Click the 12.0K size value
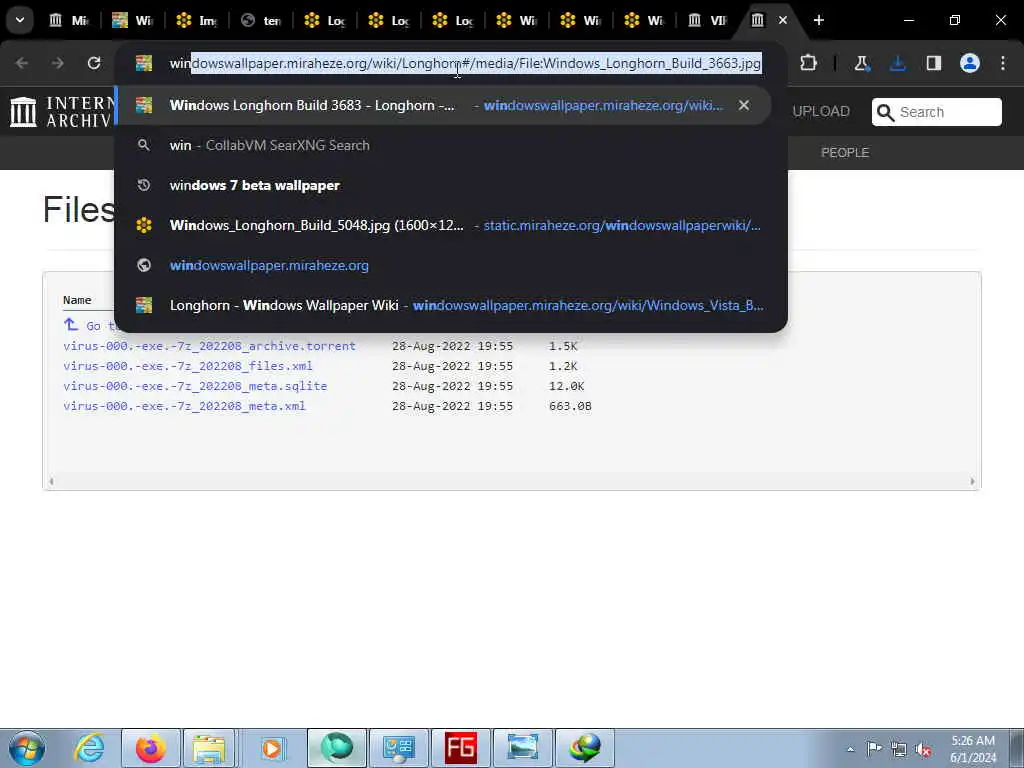 point(566,386)
